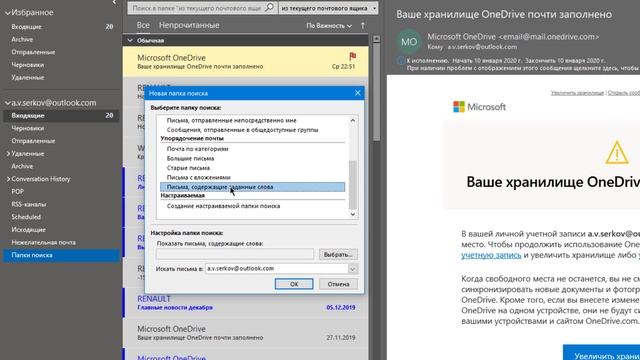Select Письма, отправленные непосредственно мне

point(231,120)
